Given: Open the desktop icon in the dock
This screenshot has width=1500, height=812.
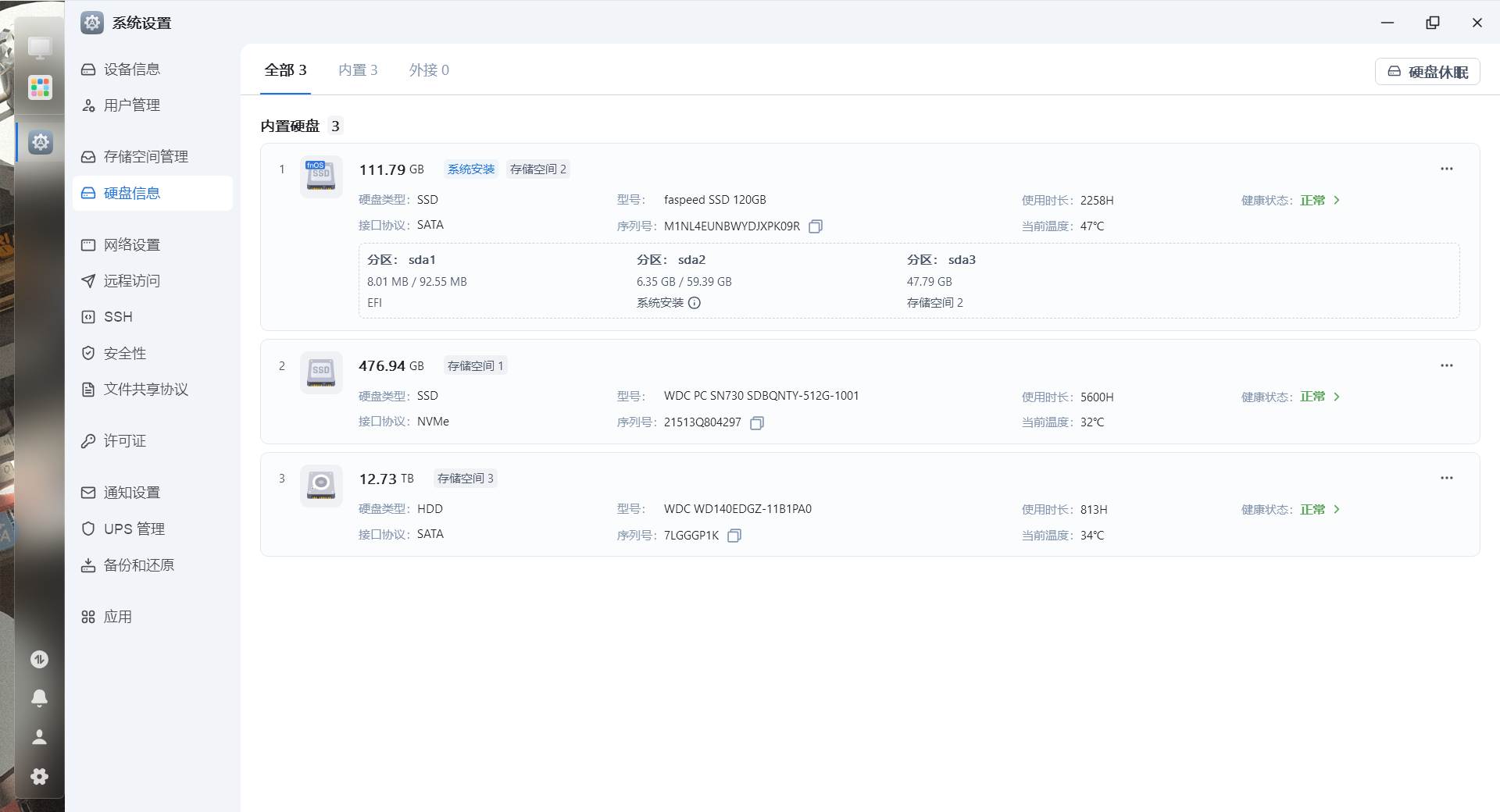Looking at the screenshot, I should click(40, 48).
